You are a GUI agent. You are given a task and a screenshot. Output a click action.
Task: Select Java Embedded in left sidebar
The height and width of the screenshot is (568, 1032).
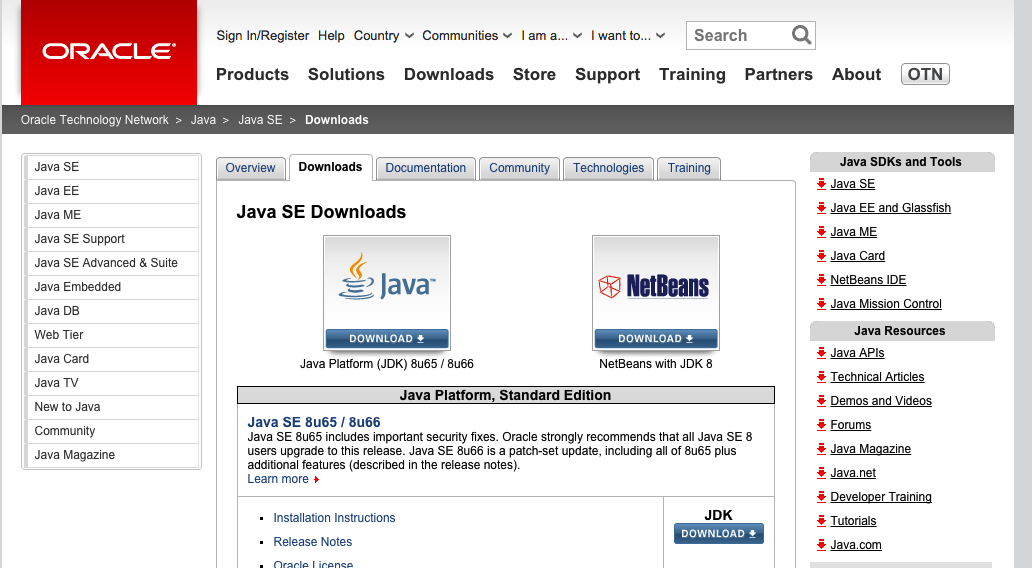tap(112, 287)
